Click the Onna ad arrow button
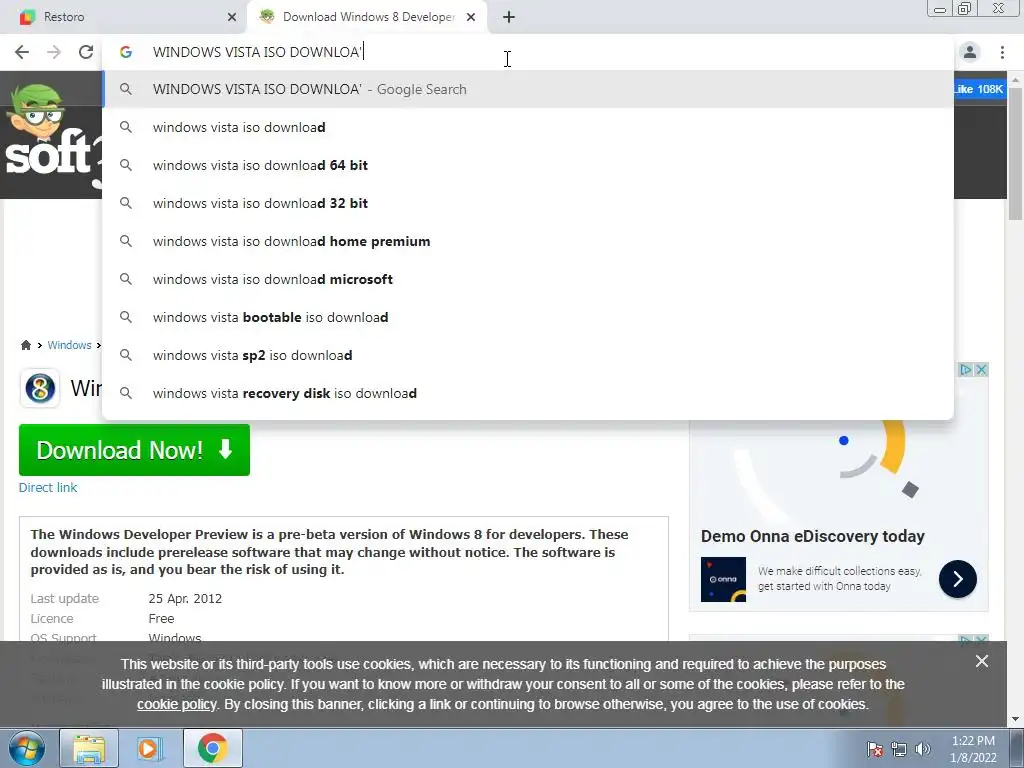The image size is (1024, 768). [x=957, y=579]
